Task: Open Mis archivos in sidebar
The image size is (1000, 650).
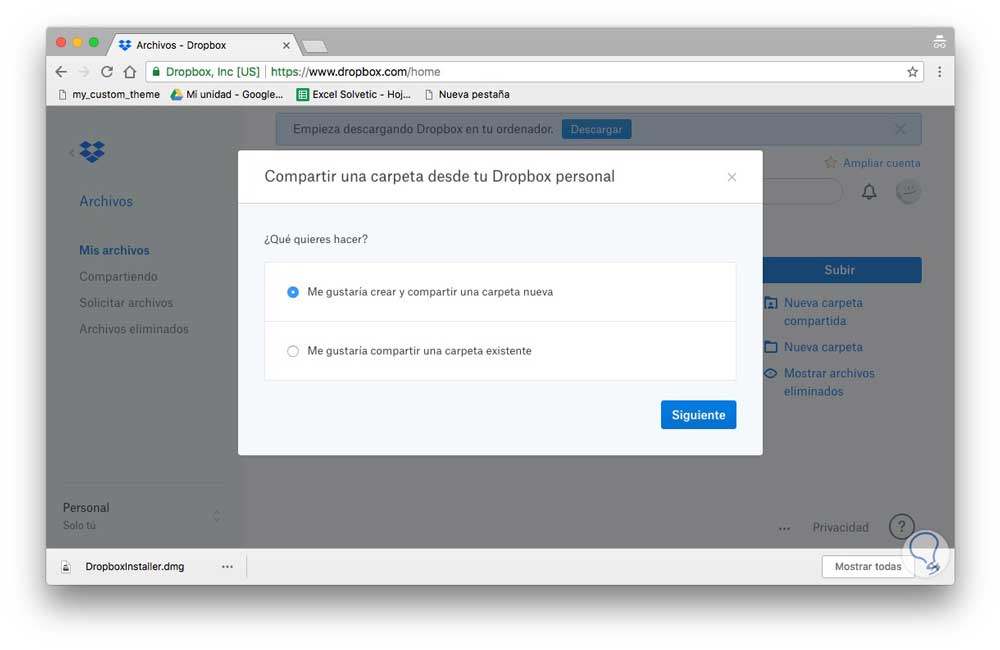Action: tap(114, 250)
